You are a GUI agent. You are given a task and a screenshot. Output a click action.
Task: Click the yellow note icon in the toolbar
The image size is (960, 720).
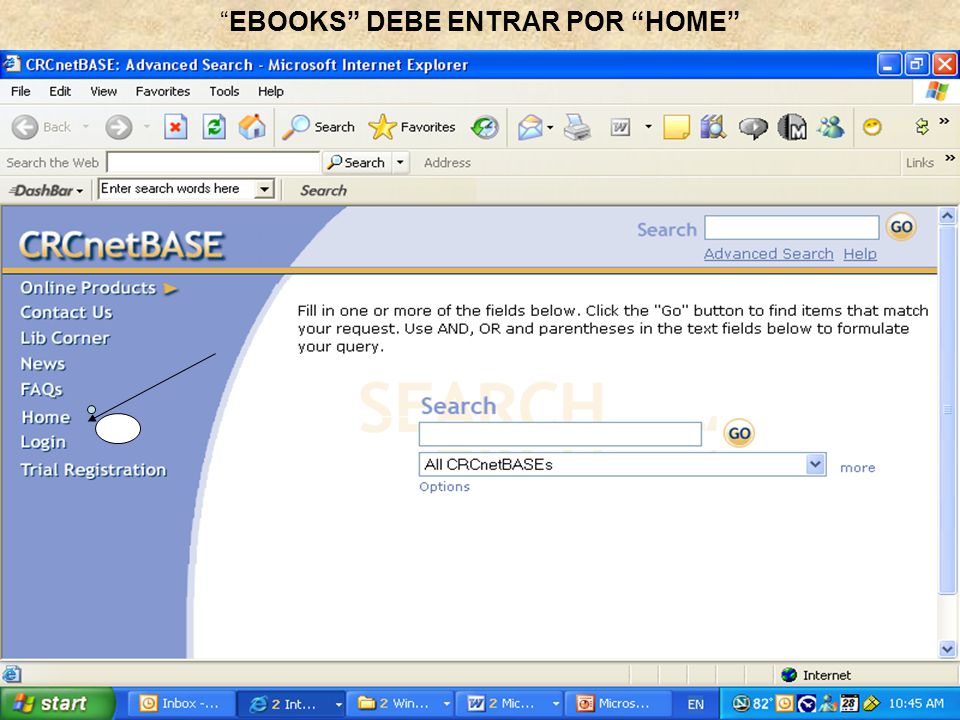tap(676, 127)
